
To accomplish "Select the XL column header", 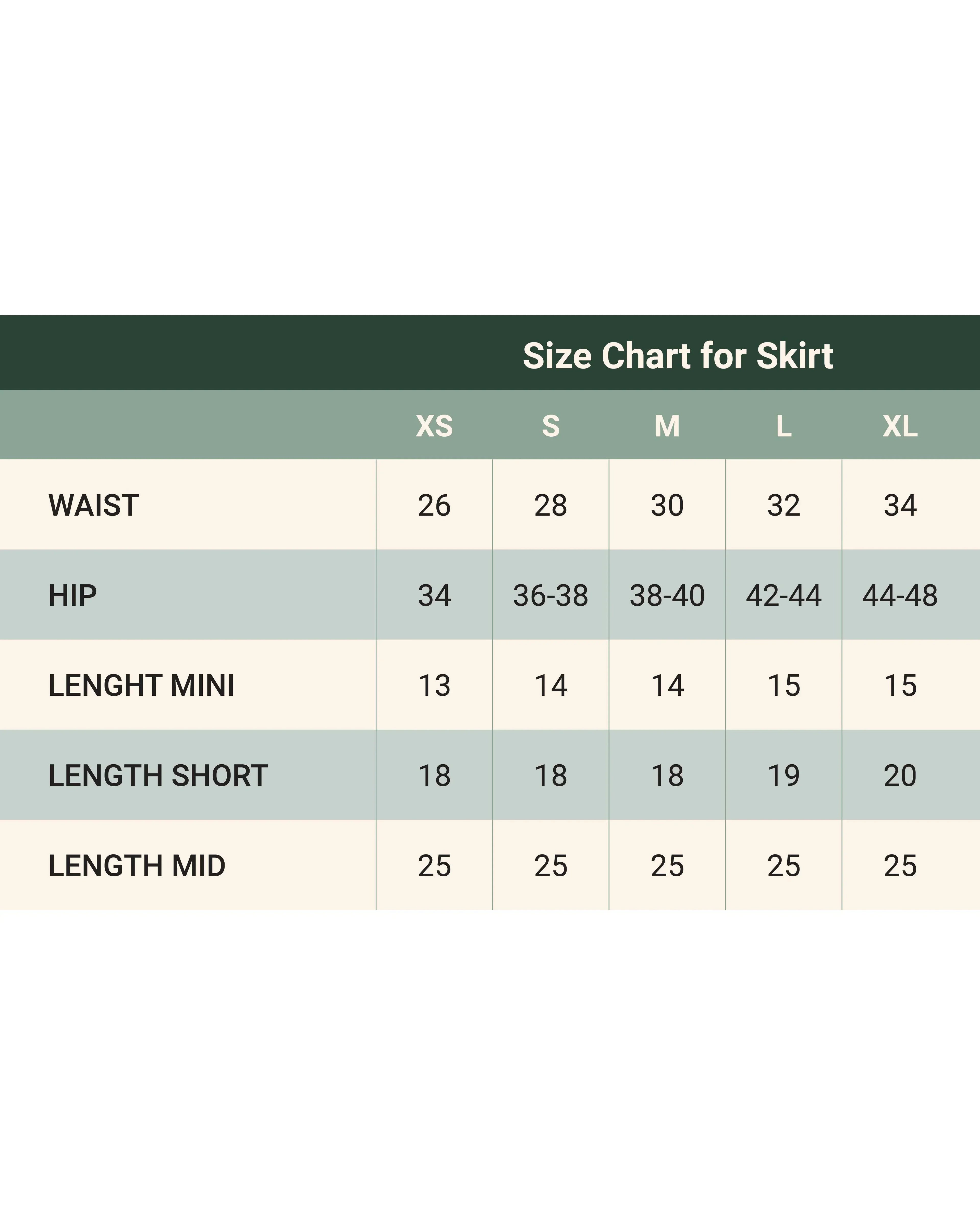I will click(900, 426).
